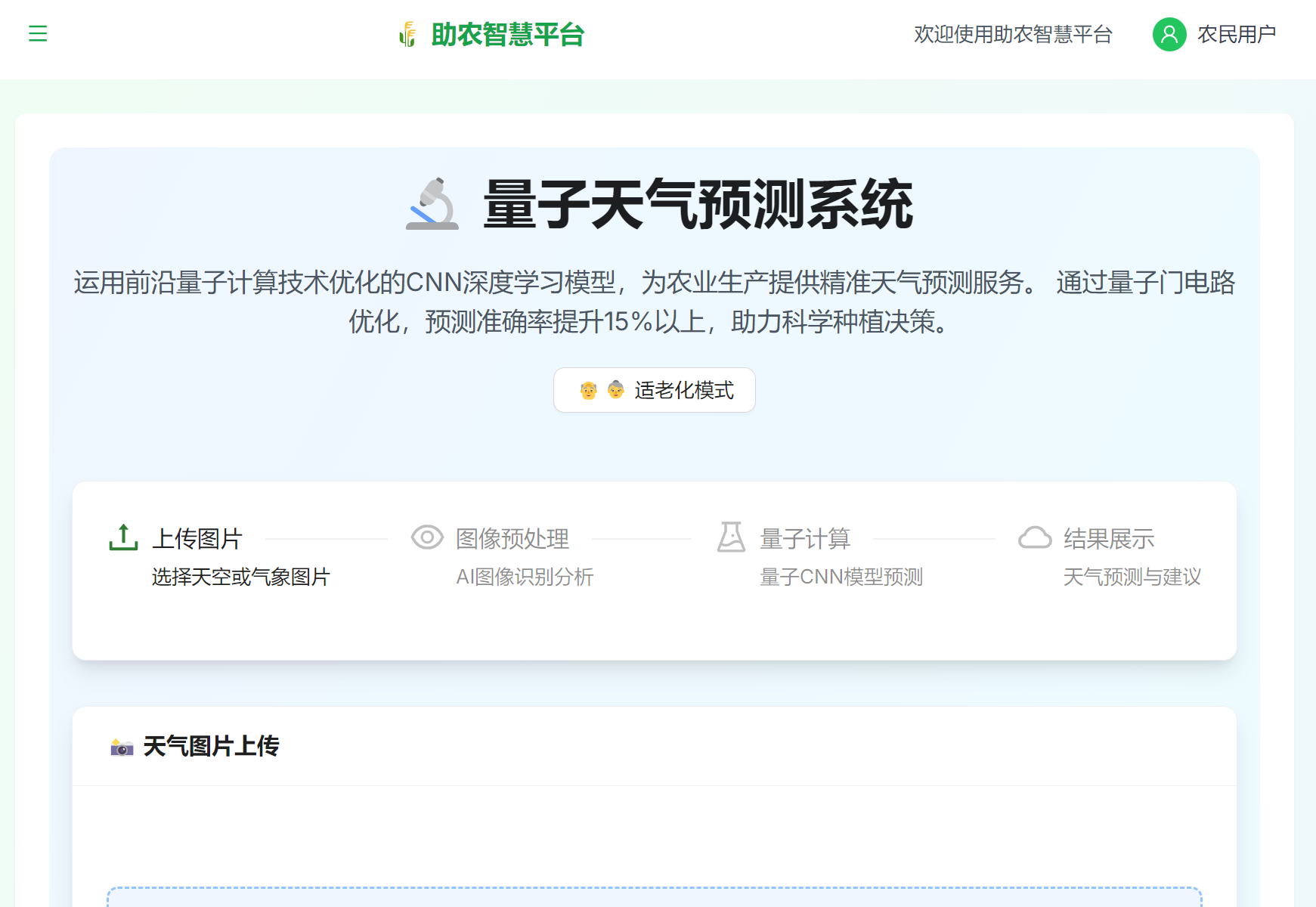Click the wheat logo icon
Image resolution: width=1316 pixels, height=907 pixels.
408,35
